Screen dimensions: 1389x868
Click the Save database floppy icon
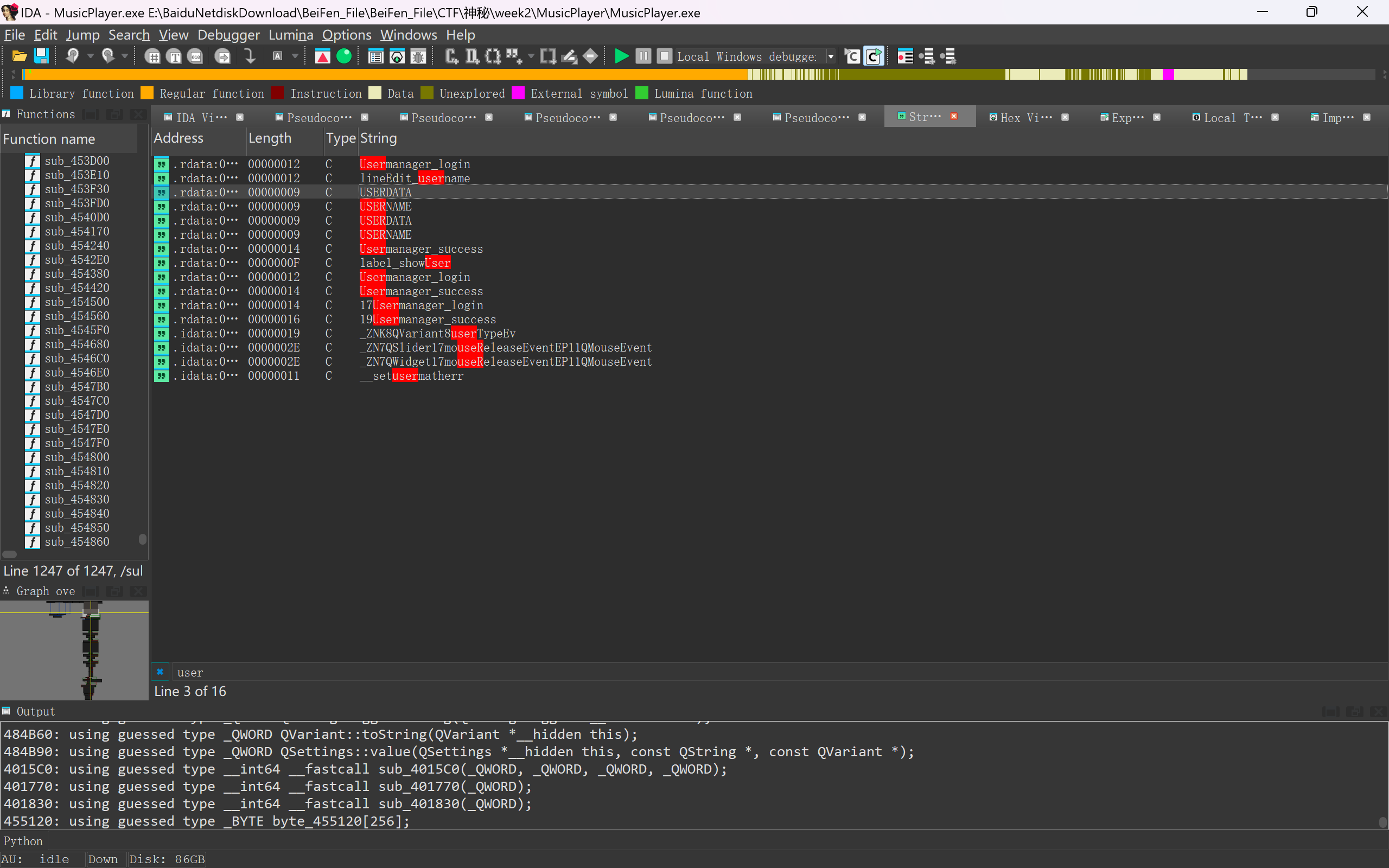coord(41,56)
